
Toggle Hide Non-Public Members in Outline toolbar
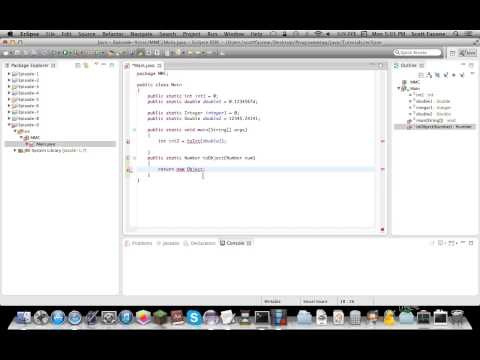click(x=454, y=75)
